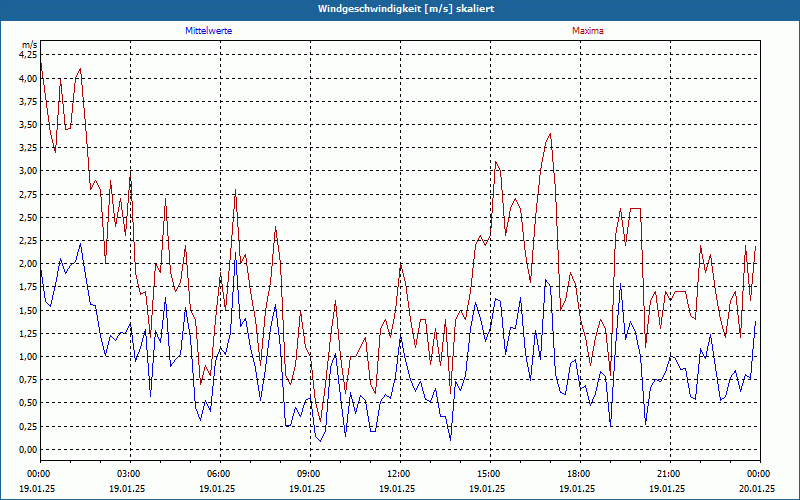This screenshot has height=500, width=800.
Task: Click the y-axis value '1,50'
Action: tap(29, 310)
